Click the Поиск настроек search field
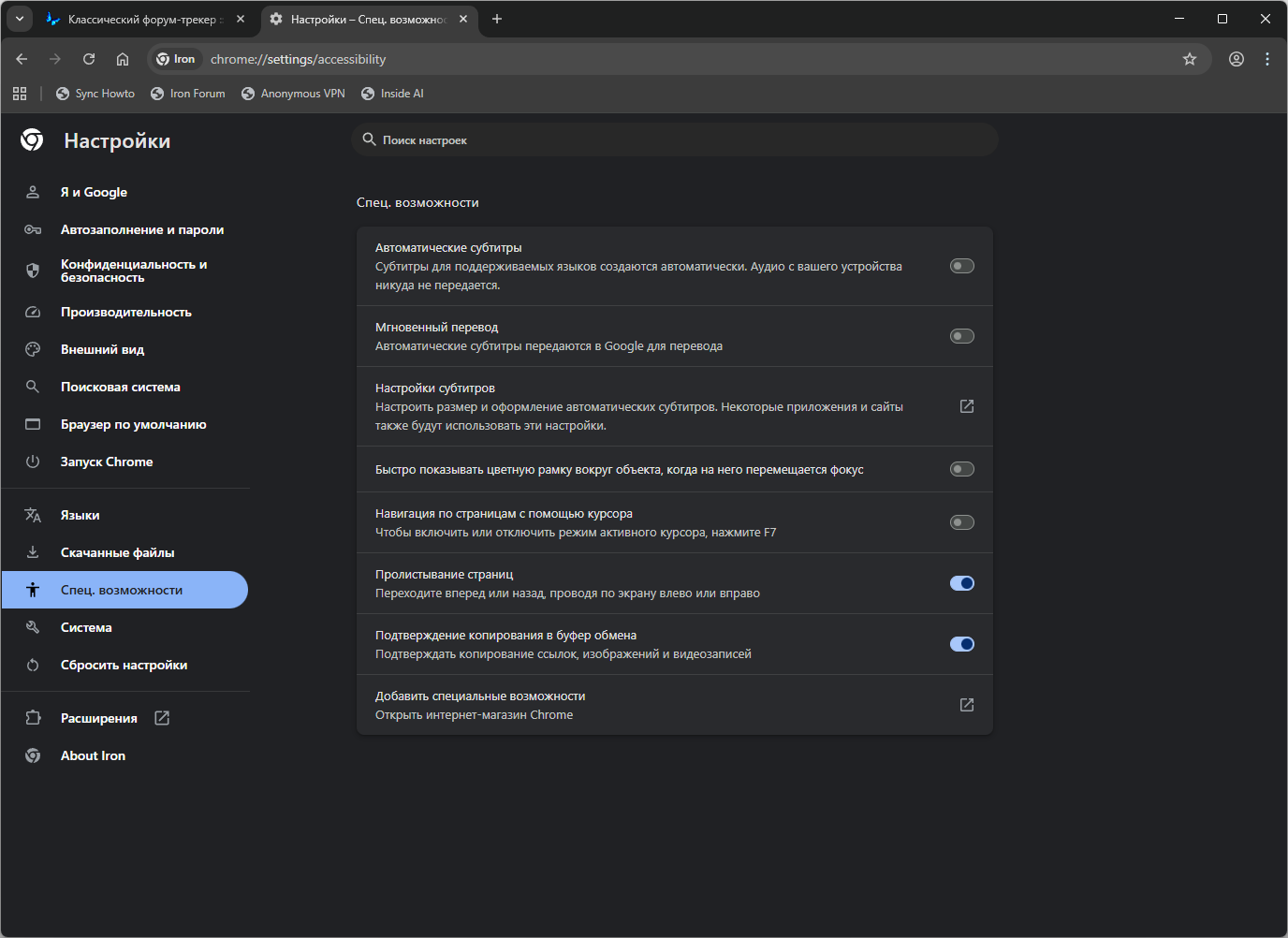 (674, 140)
